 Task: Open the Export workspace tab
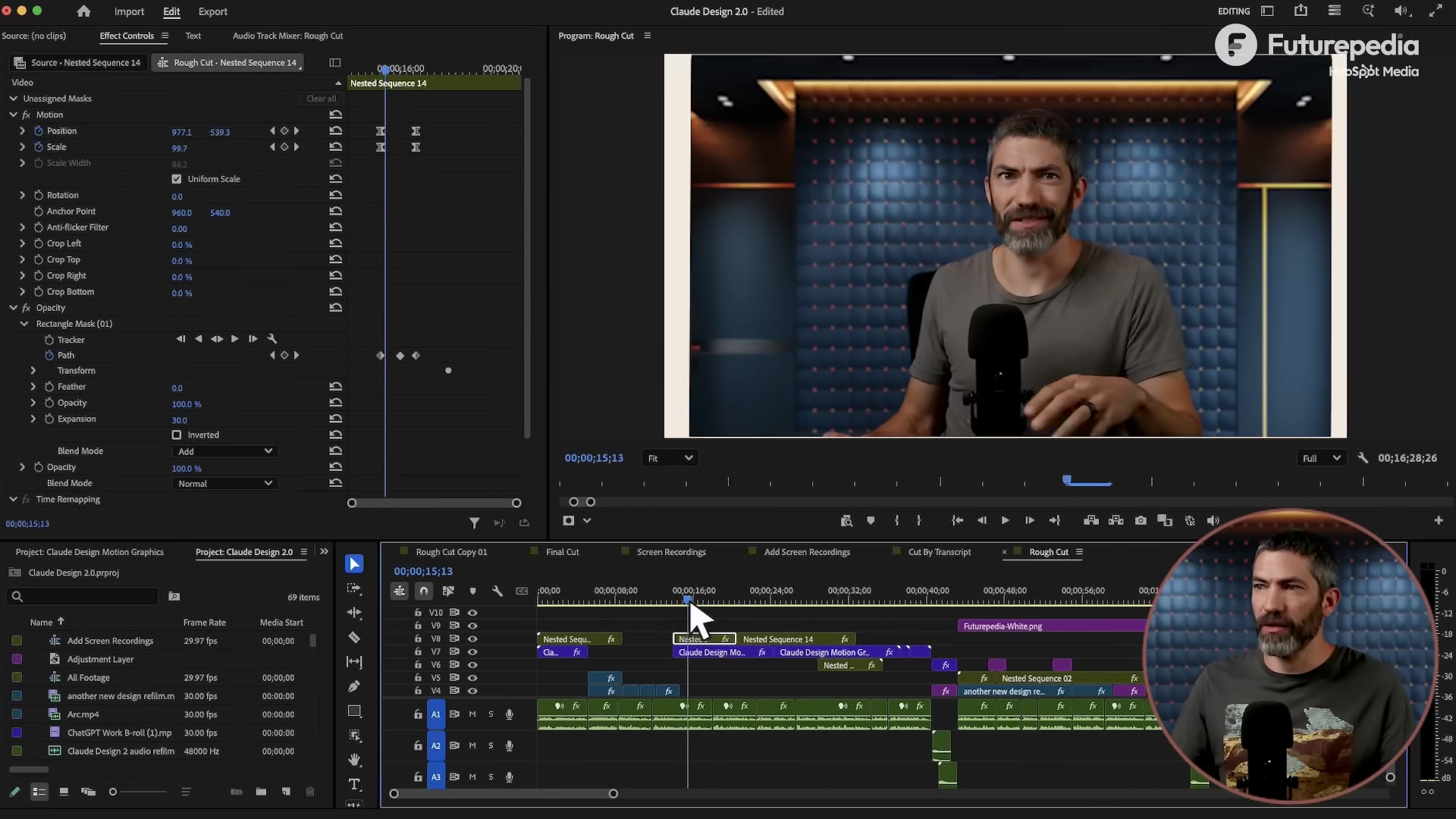coord(212,11)
